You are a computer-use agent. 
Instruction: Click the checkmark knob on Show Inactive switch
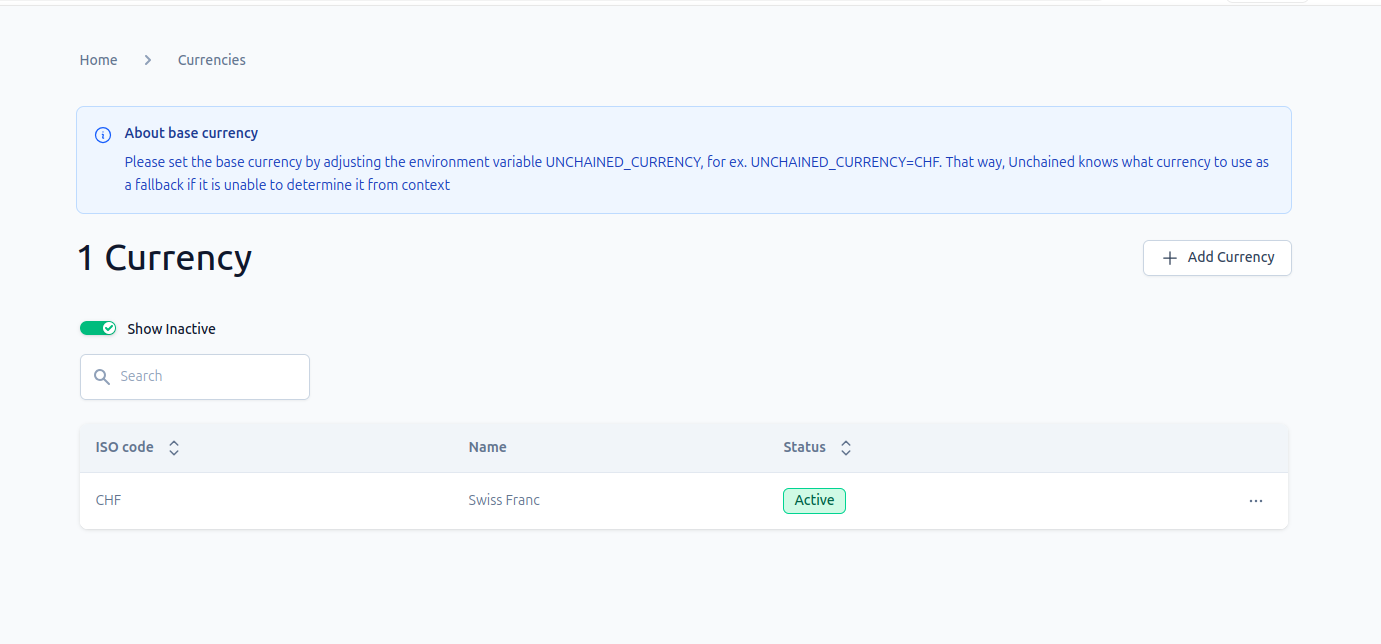coord(109,328)
